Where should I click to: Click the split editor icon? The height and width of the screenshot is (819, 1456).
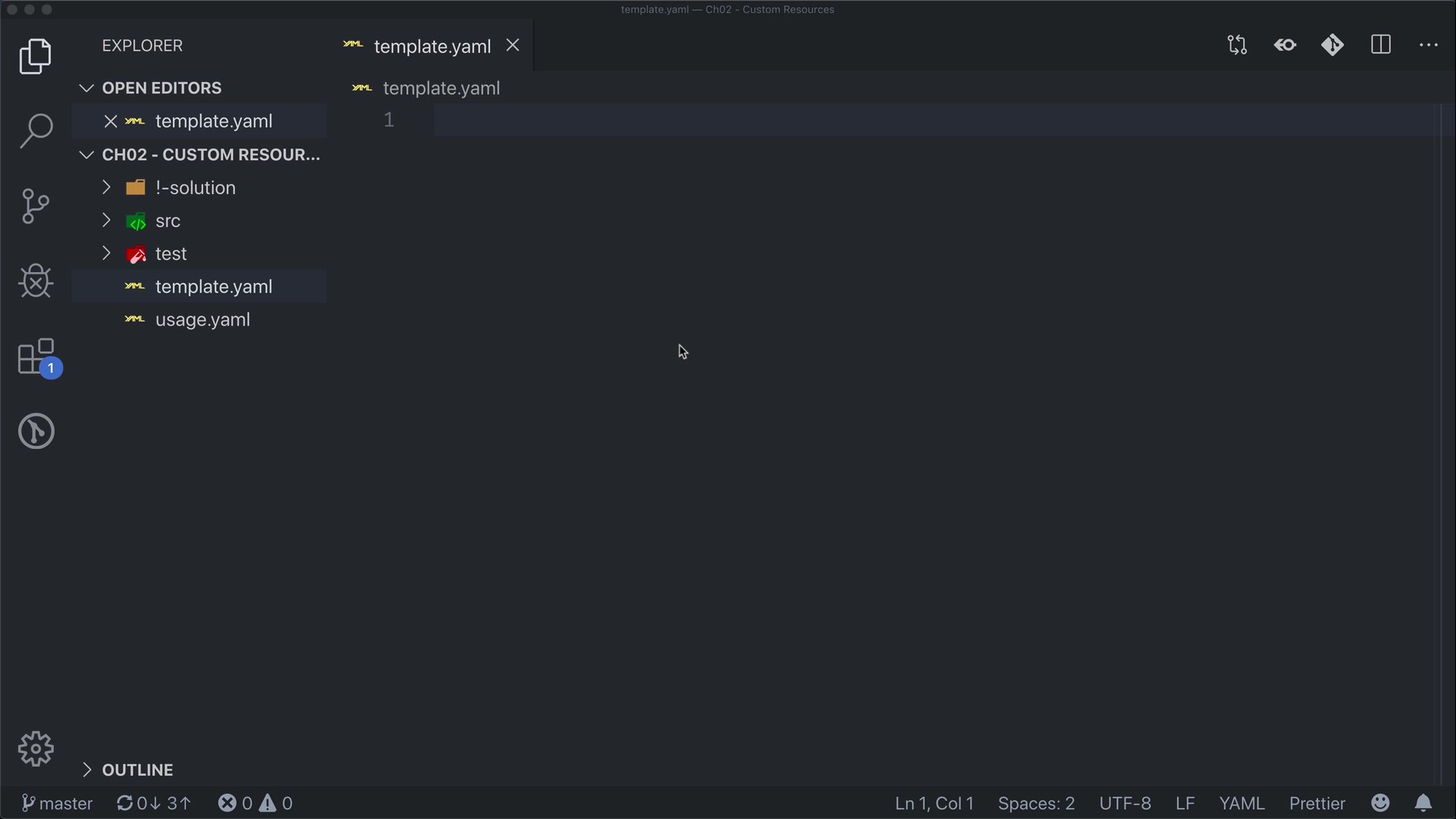tap(1381, 45)
